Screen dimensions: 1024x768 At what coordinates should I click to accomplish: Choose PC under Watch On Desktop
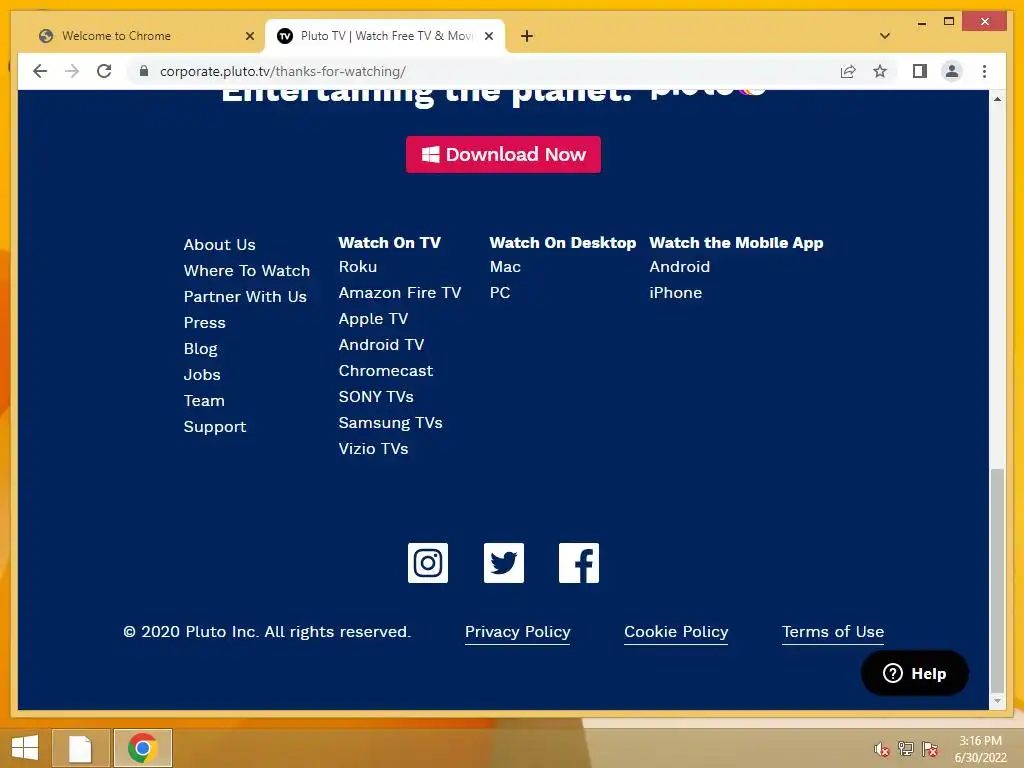coord(500,293)
